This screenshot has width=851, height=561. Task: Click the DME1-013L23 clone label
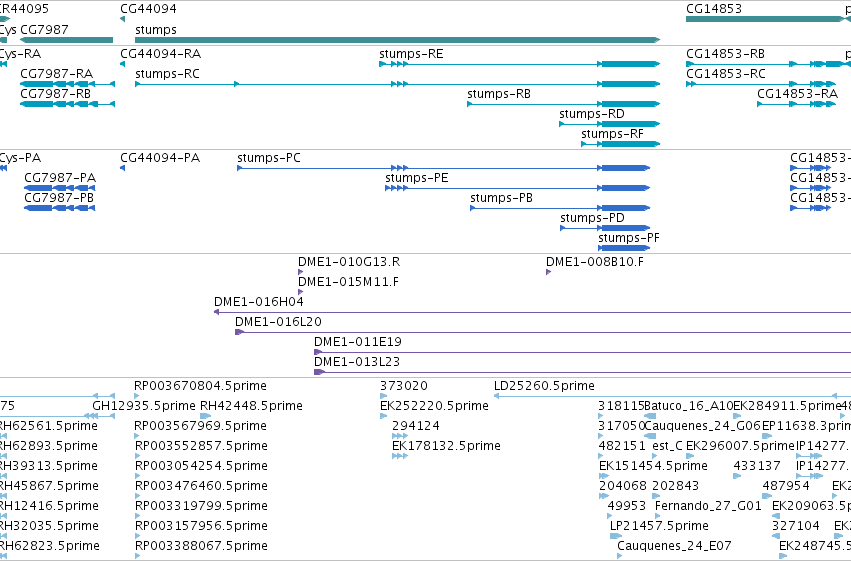click(357, 362)
